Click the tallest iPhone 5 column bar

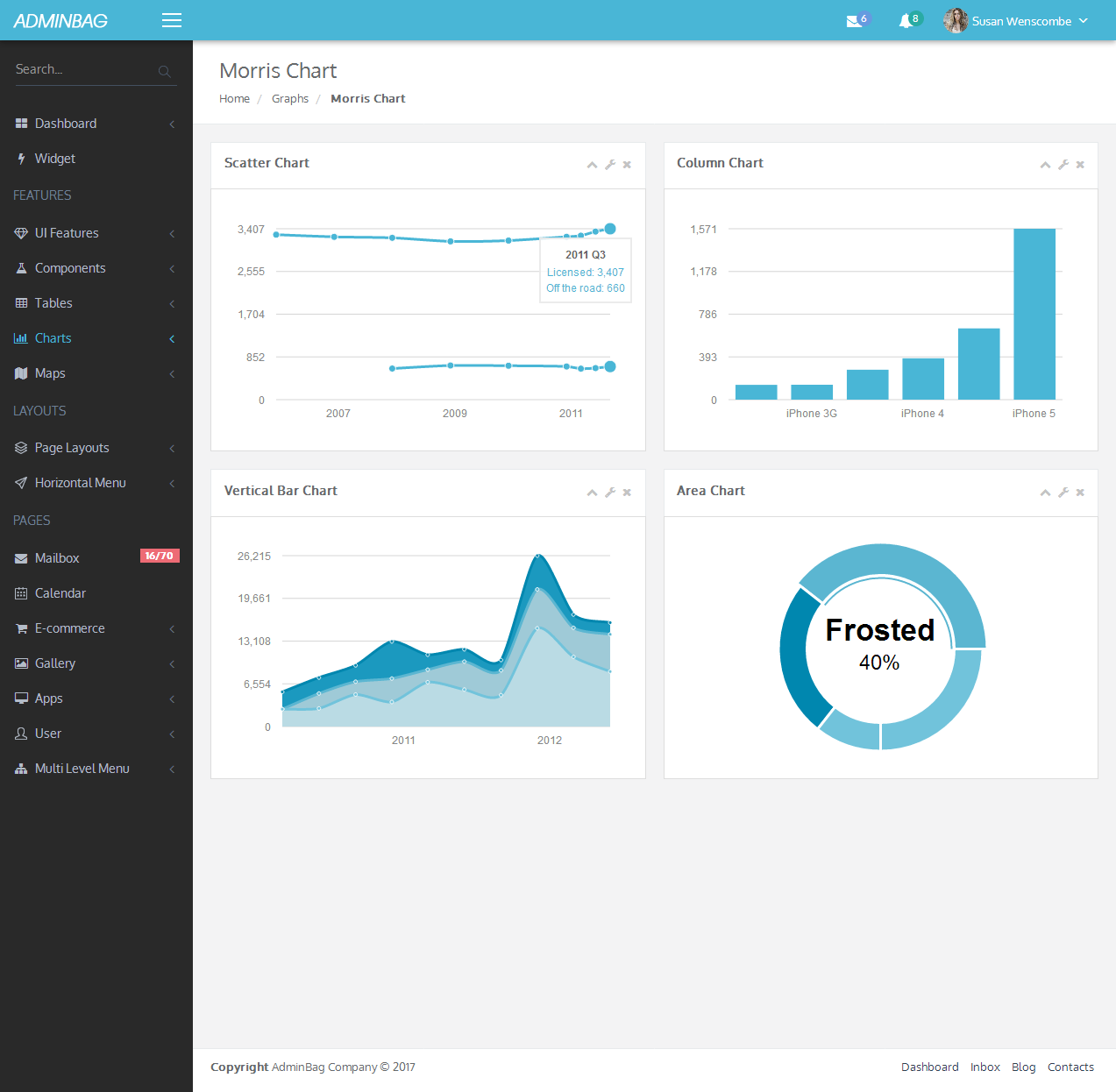[1034, 314]
